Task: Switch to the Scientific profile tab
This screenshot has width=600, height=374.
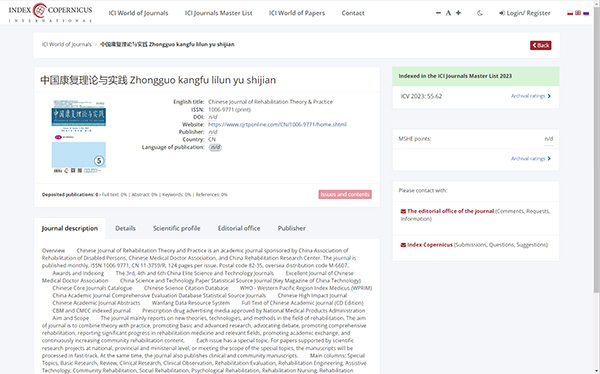Action: click(x=176, y=228)
